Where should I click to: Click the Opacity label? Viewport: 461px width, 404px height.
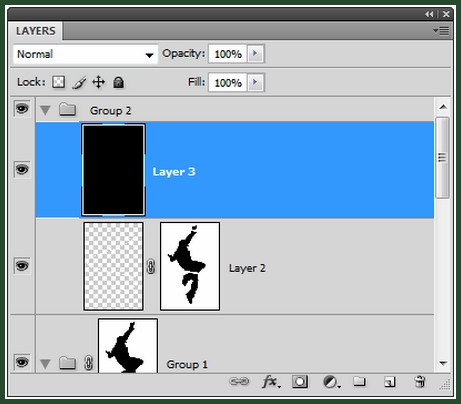(x=183, y=53)
